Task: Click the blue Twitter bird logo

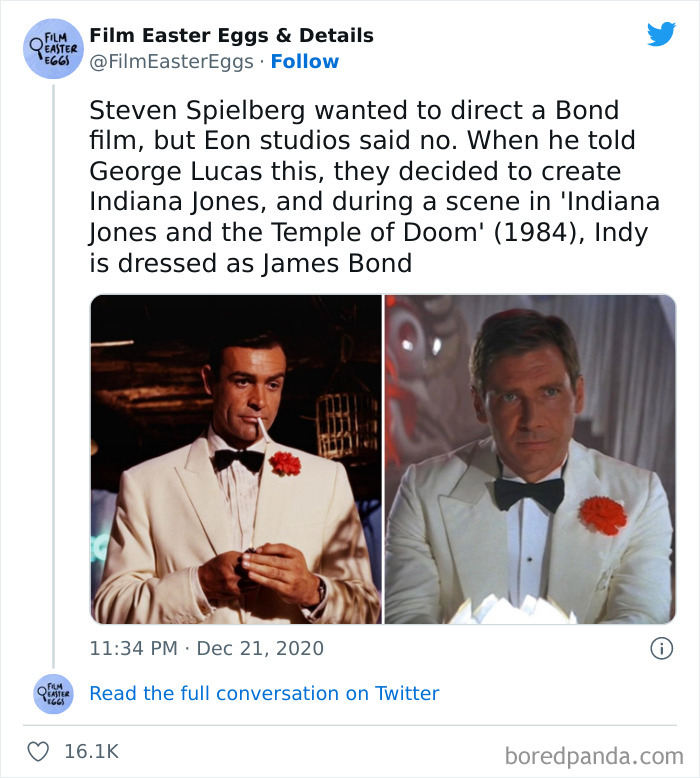Action: 661,34
